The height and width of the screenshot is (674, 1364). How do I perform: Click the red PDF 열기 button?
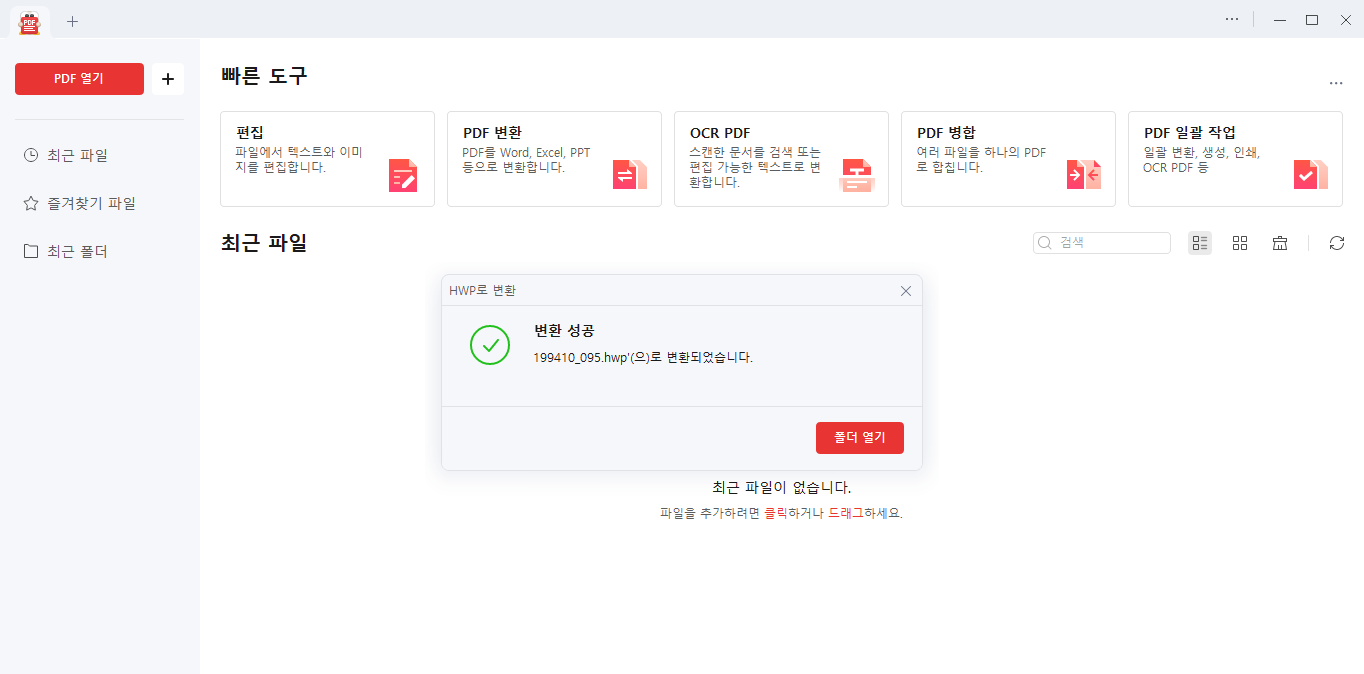(x=79, y=78)
